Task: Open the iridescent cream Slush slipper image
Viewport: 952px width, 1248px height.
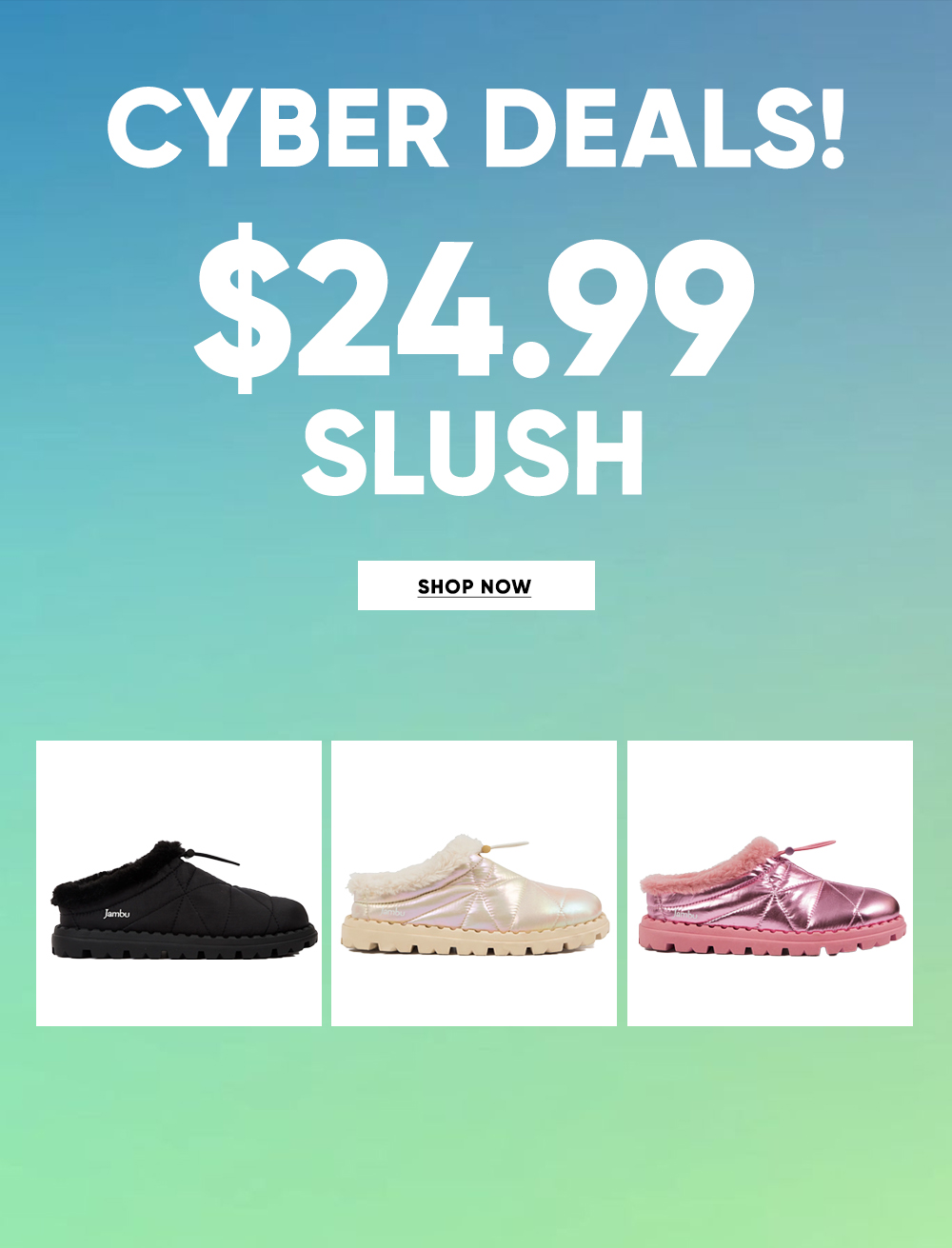Action: pyautogui.click(x=474, y=883)
